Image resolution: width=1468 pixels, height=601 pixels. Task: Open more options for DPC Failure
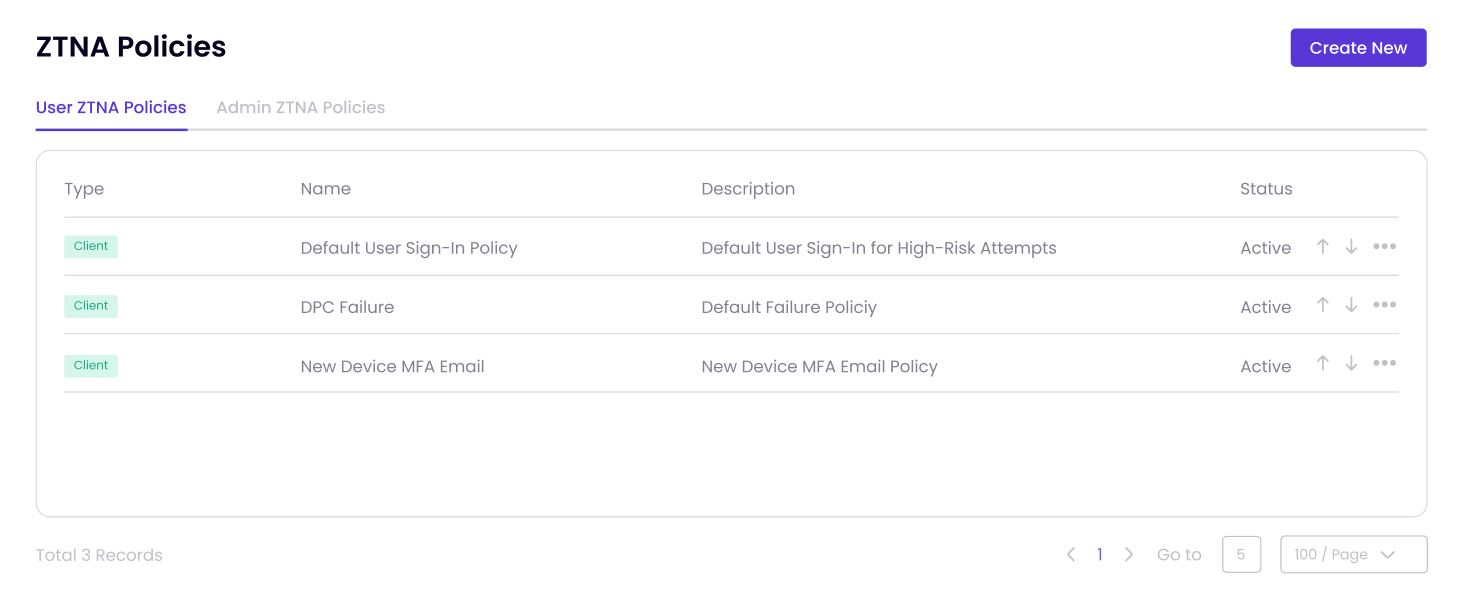(x=1384, y=305)
